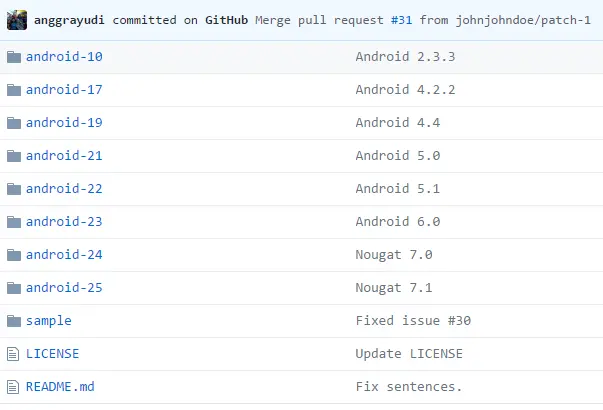Image resolution: width=603 pixels, height=410 pixels.
Task: Open the README.md file
Action: coord(60,387)
